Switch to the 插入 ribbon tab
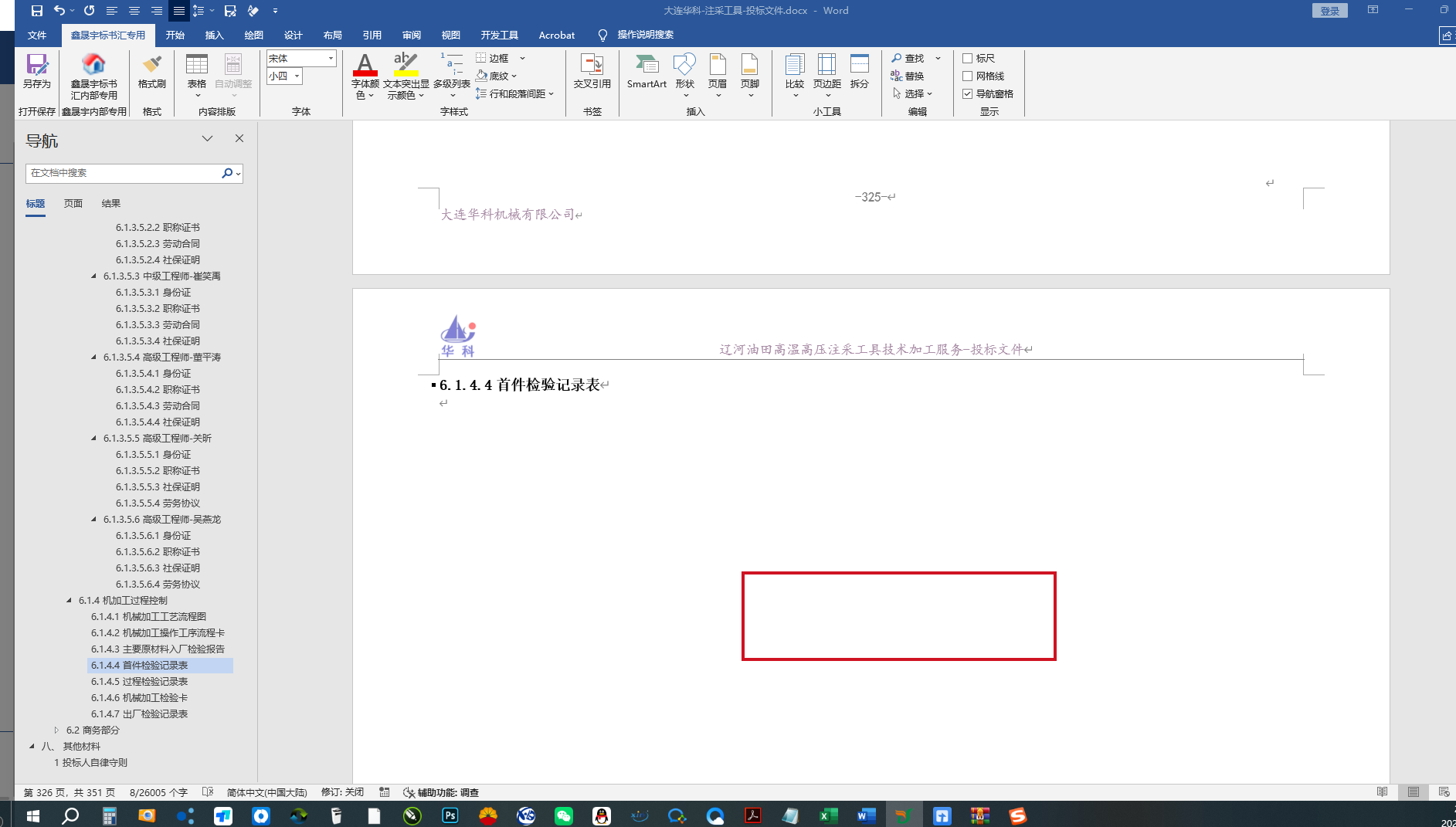Image resolution: width=1456 pixels, height=827 pixels. pos(214,35)
